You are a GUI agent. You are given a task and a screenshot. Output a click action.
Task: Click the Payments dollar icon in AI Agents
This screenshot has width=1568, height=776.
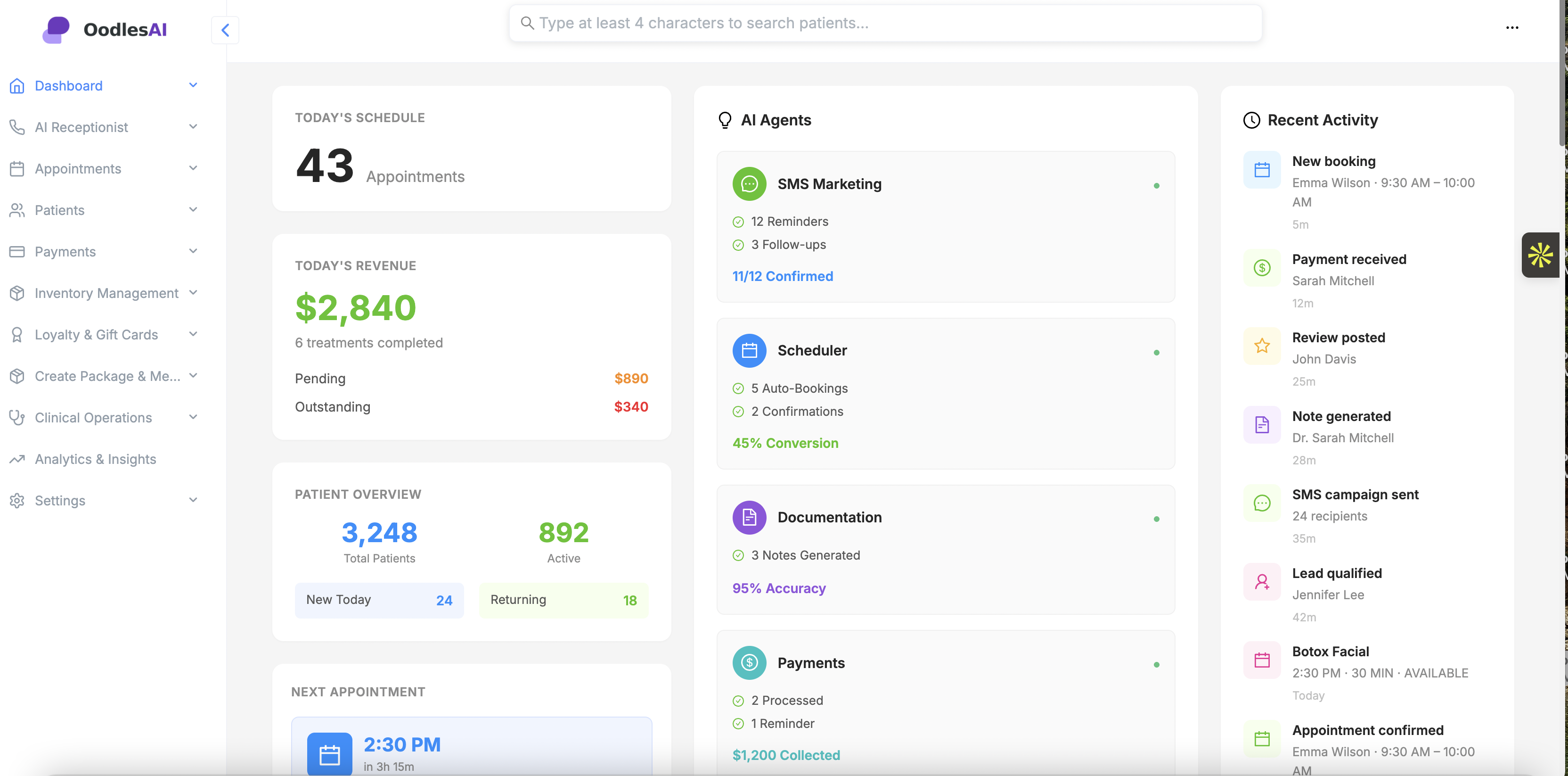click(x=749, y=663)
